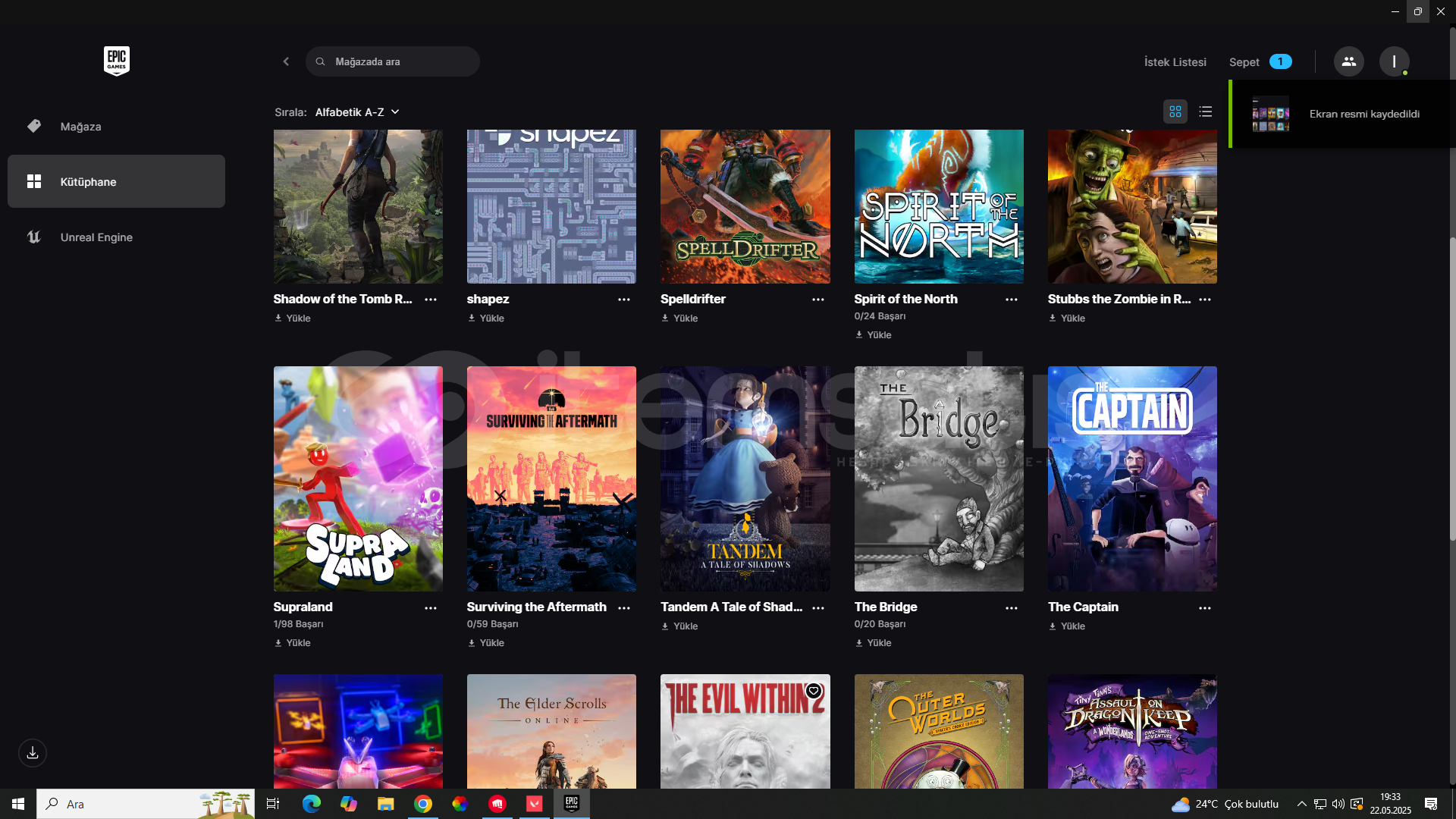Install Shadow of the Tomb Raider via Yükle
Image resolution: width=1456 pixels, height=819 pixels.
point(293,318)
